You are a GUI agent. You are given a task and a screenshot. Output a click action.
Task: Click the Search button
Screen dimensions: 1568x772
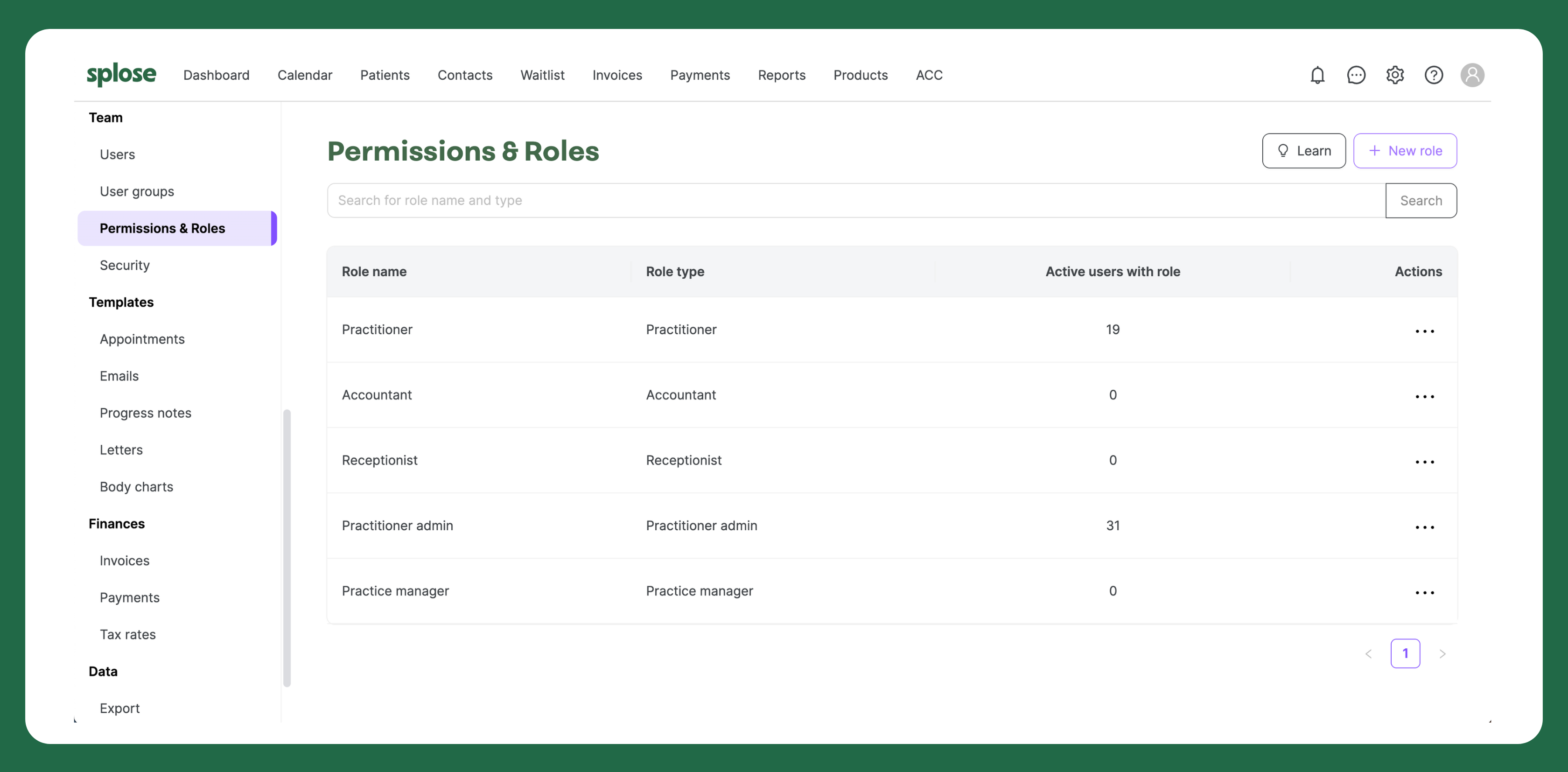tap(1421, 200)
